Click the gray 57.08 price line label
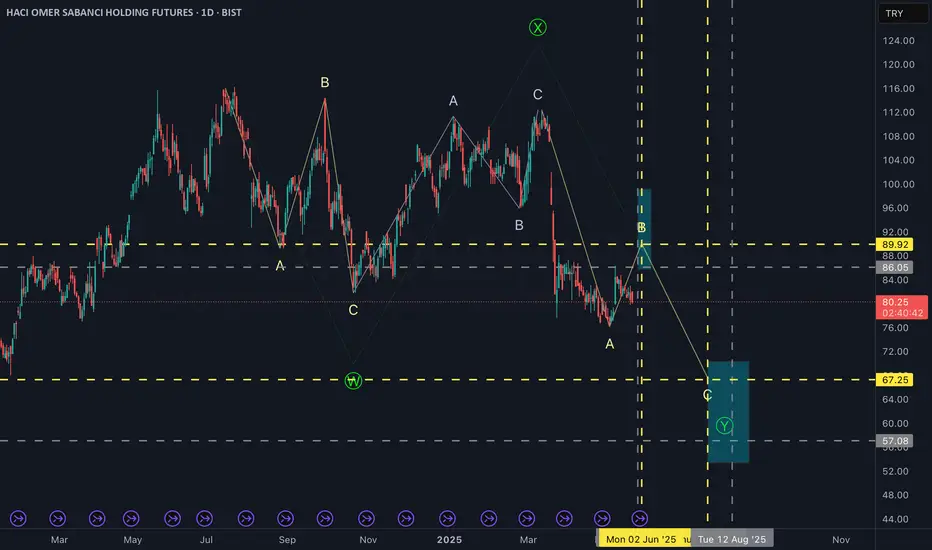This screenshot has height=550, width=932. tap(895, 441)
